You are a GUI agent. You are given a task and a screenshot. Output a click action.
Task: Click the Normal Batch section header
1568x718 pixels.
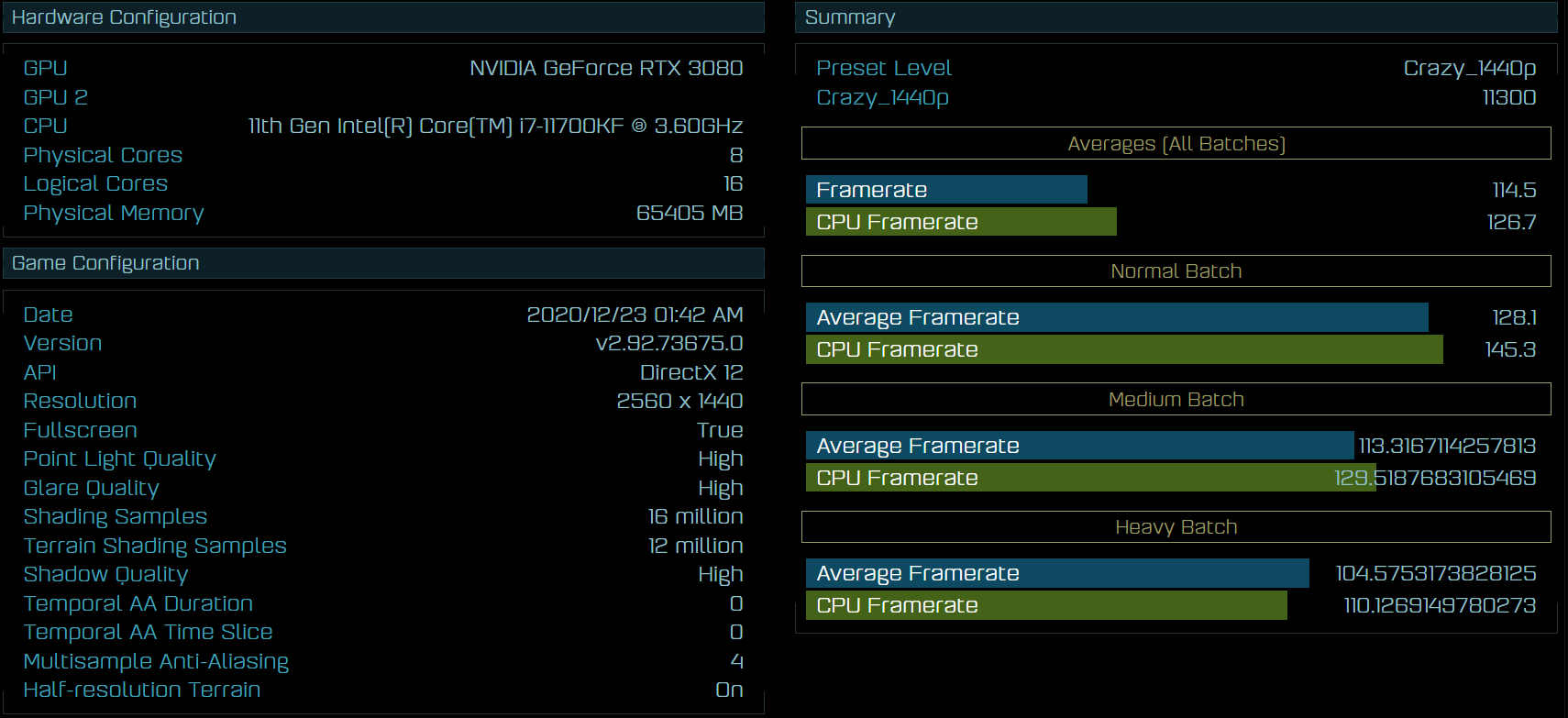point(1176,271)
